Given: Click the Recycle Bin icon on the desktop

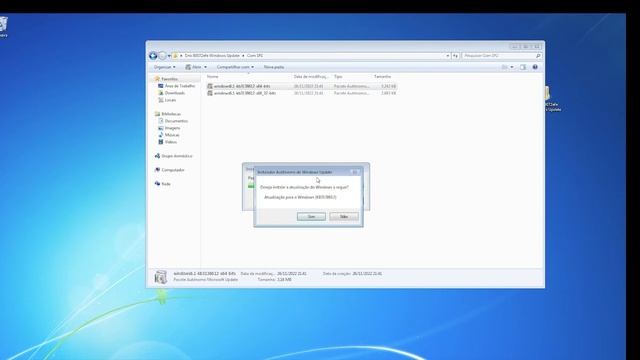Looking at the screenshot, I should [x=3, y=24].
